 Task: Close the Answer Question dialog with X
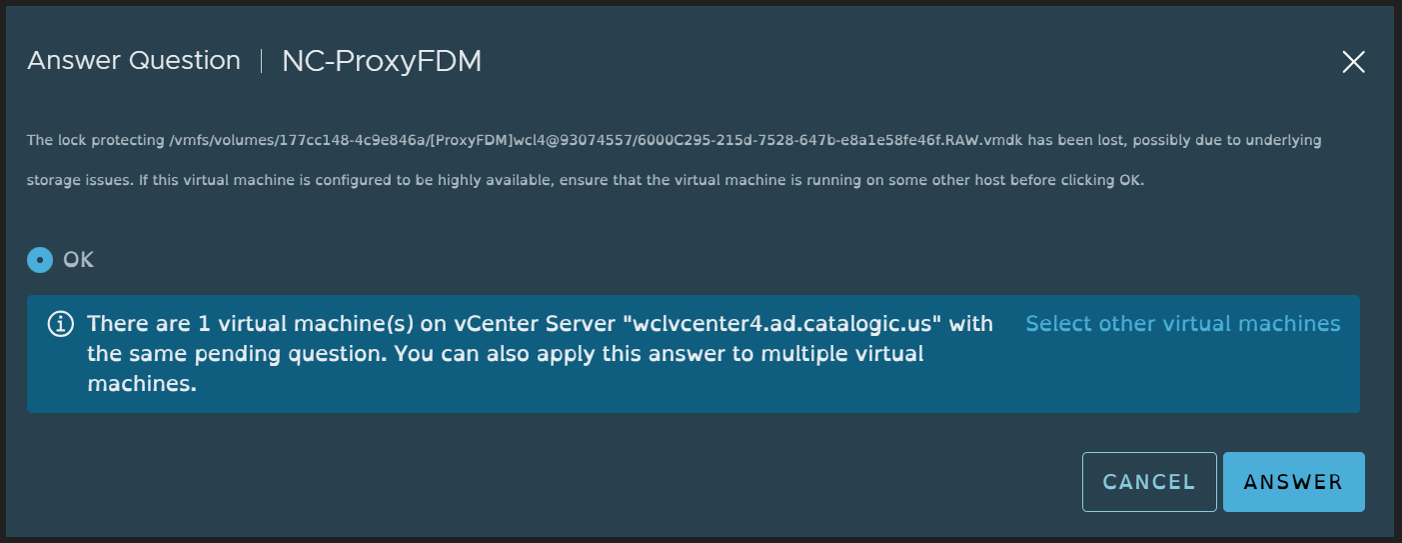1353,62
